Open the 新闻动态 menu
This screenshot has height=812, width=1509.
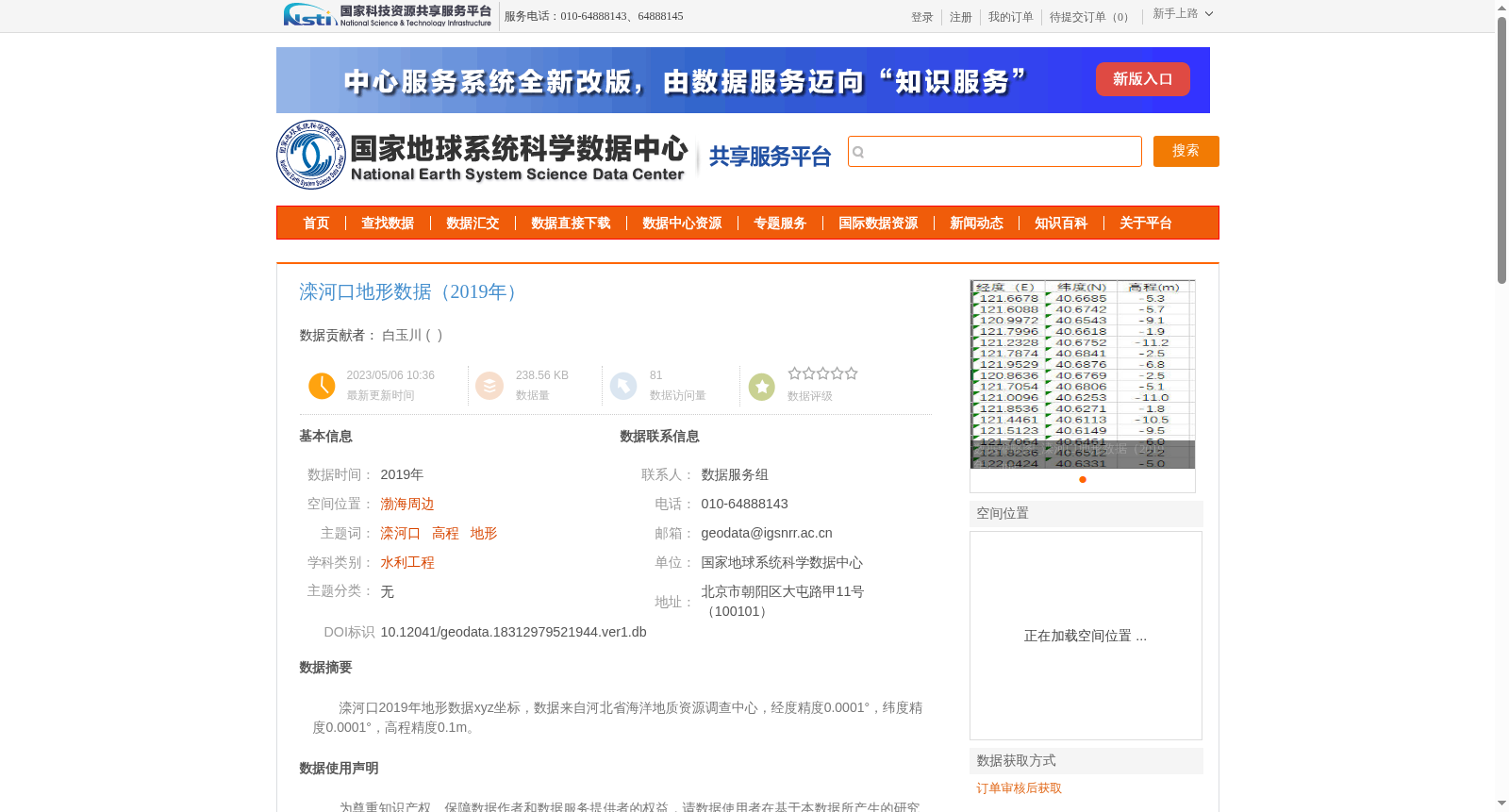click(976, 224)
